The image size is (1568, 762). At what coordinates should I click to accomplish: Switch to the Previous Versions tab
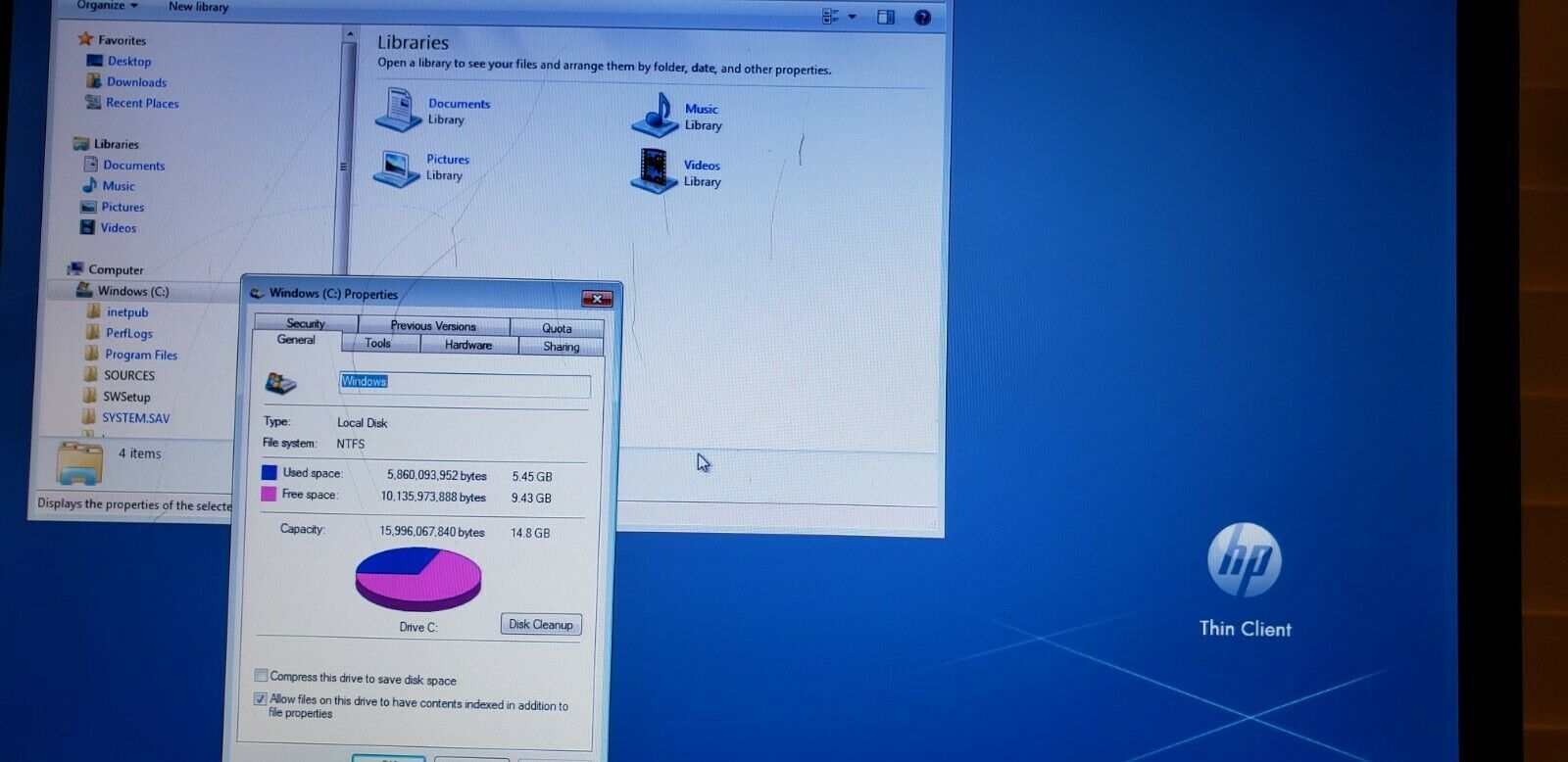click(433, 325)
